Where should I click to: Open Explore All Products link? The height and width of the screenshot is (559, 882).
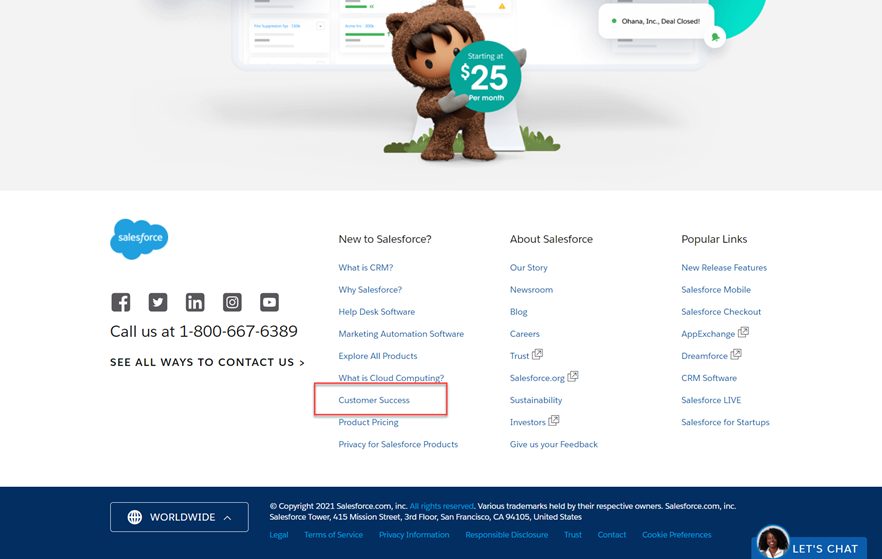377,356
